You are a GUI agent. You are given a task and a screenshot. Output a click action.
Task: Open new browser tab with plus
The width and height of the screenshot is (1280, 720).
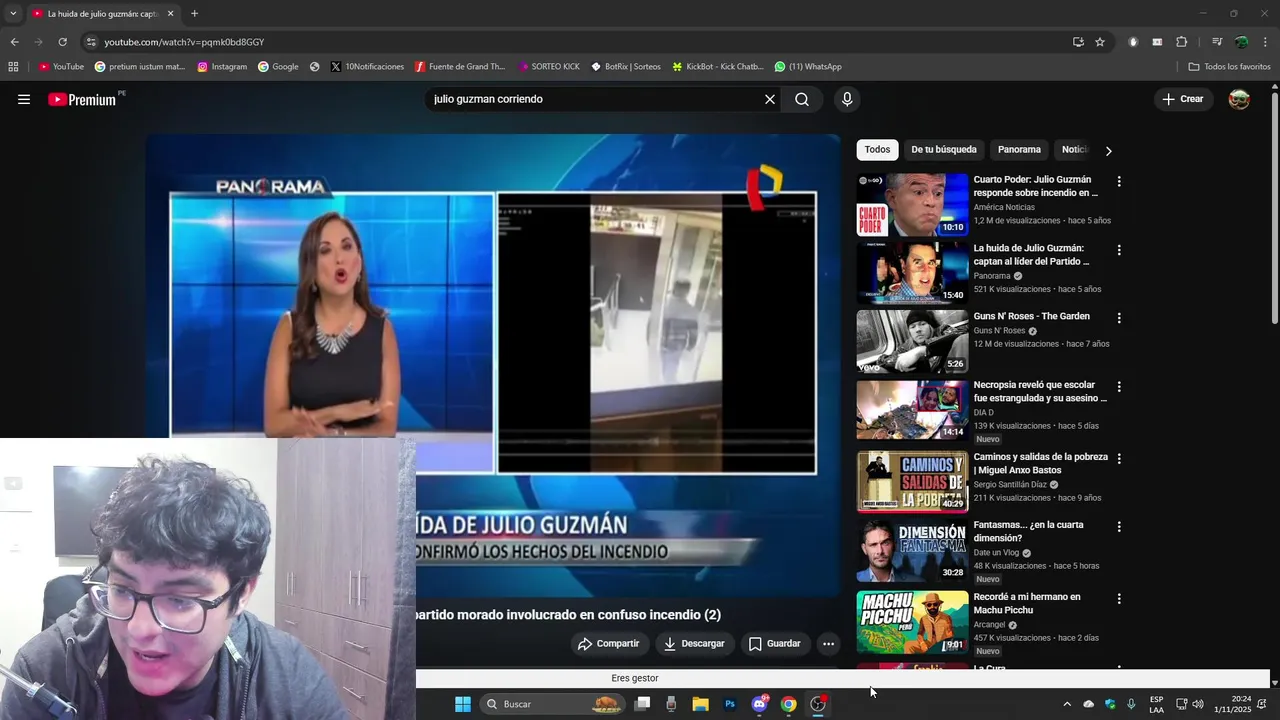coord(194,14)
